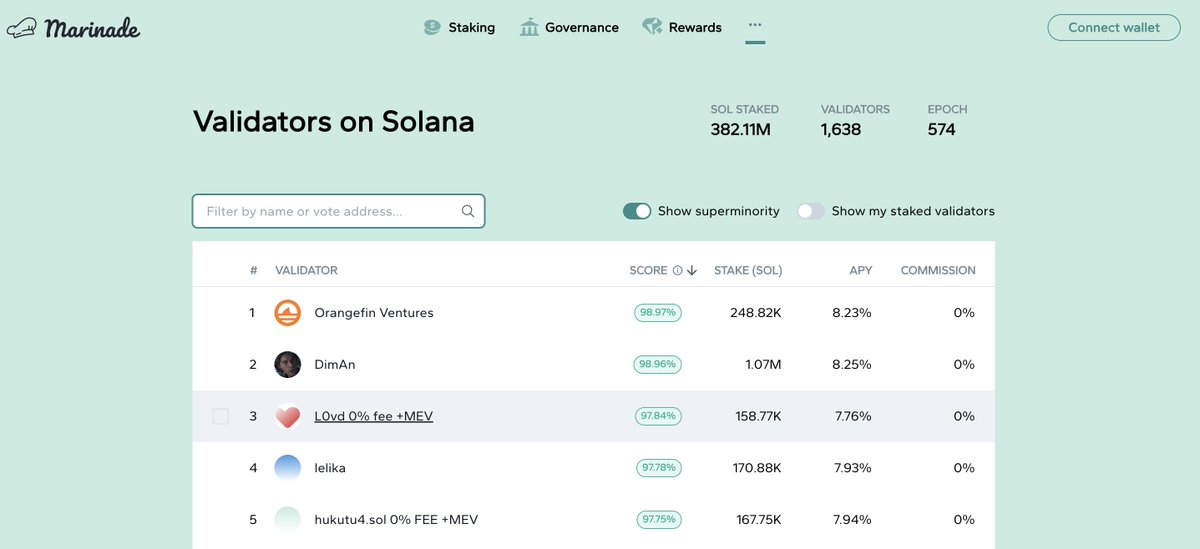Check the box for L0vd validator row

pyautogui.click(x=221, y=416)
